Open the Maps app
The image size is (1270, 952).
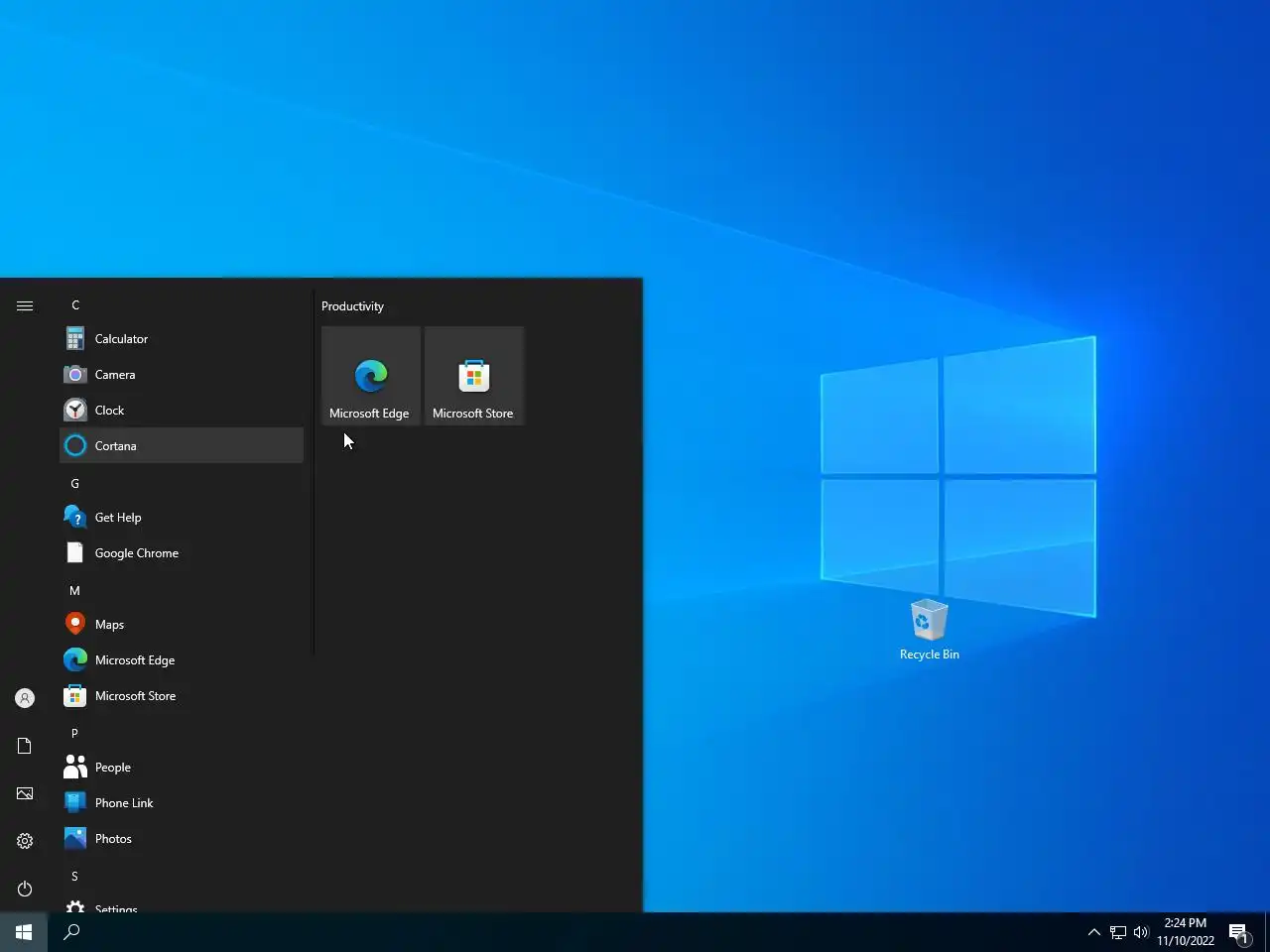click(182, 624)
